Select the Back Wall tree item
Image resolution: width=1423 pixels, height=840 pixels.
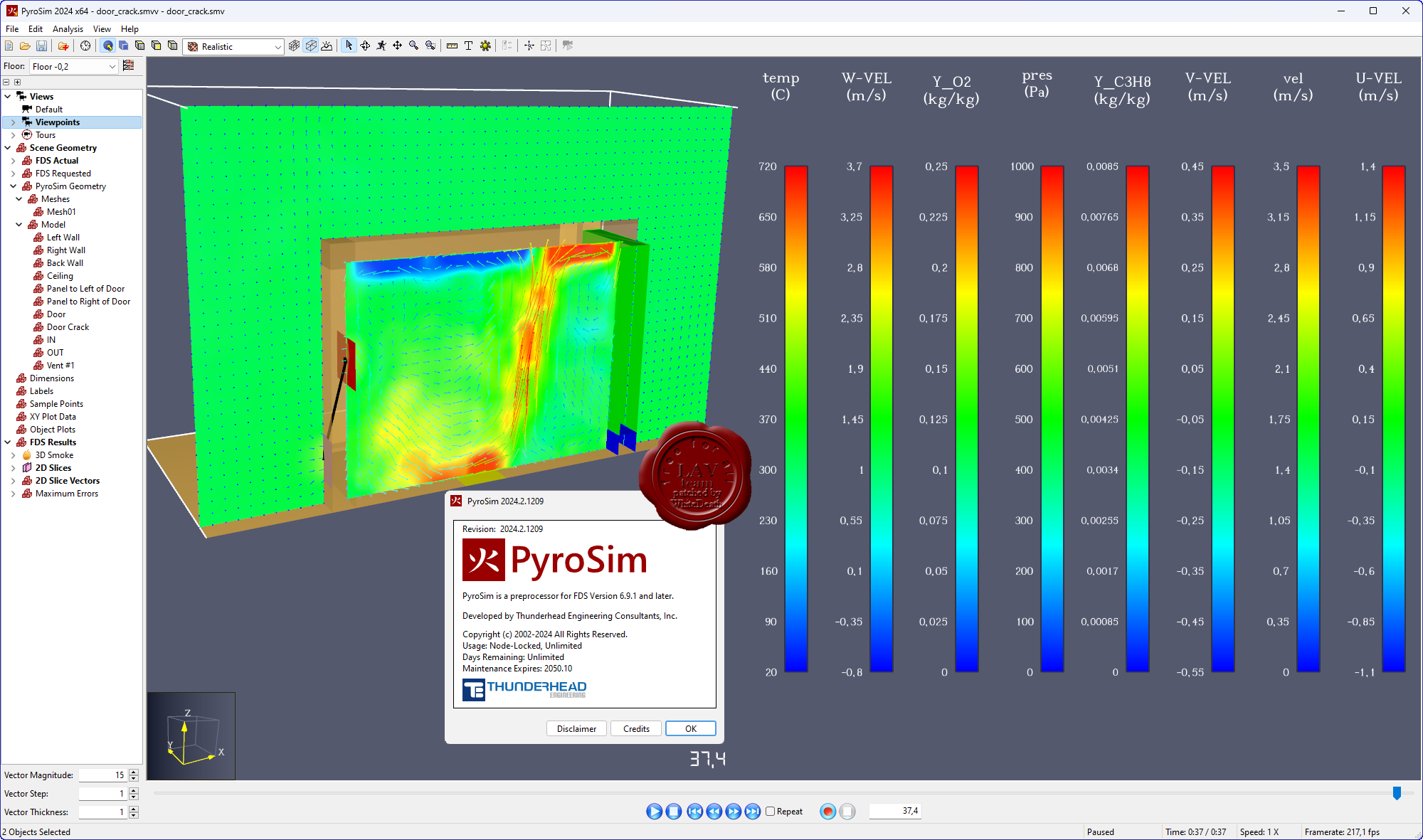click(x=65, y=263)
